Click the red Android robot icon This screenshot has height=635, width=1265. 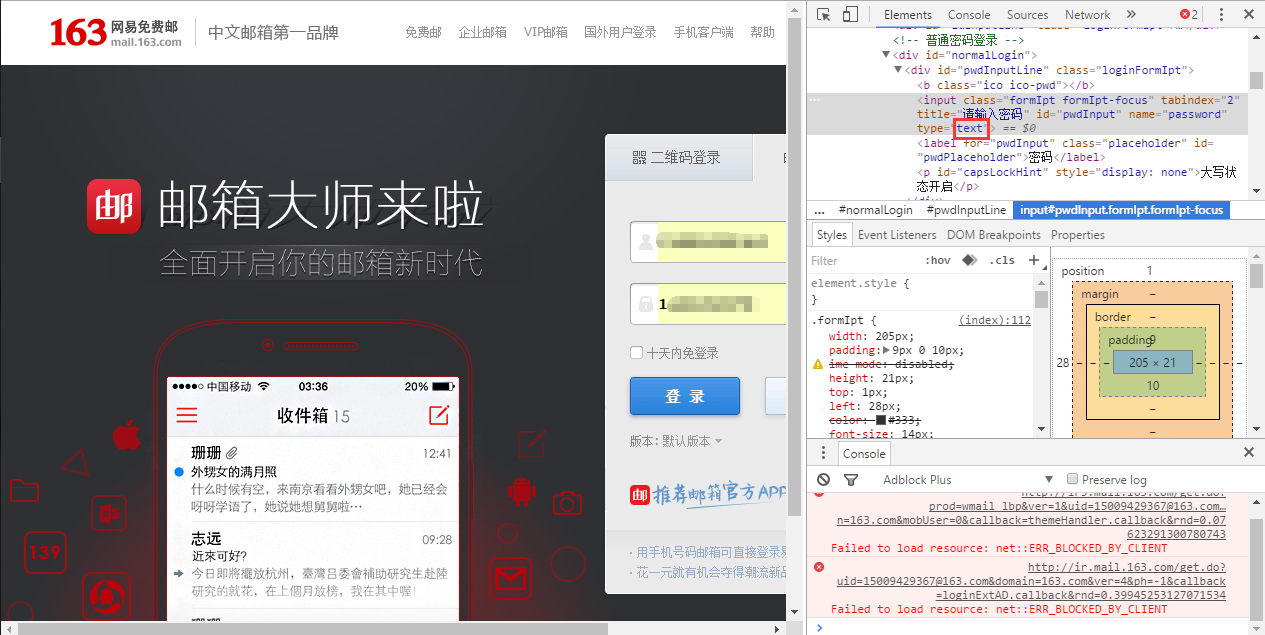[x=520, y=491]
